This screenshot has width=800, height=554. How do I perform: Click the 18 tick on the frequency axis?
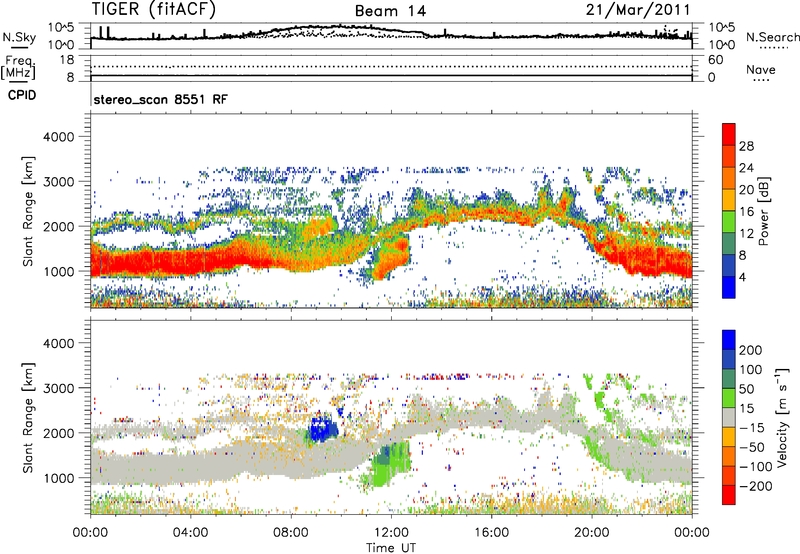[x=67, y=60]
